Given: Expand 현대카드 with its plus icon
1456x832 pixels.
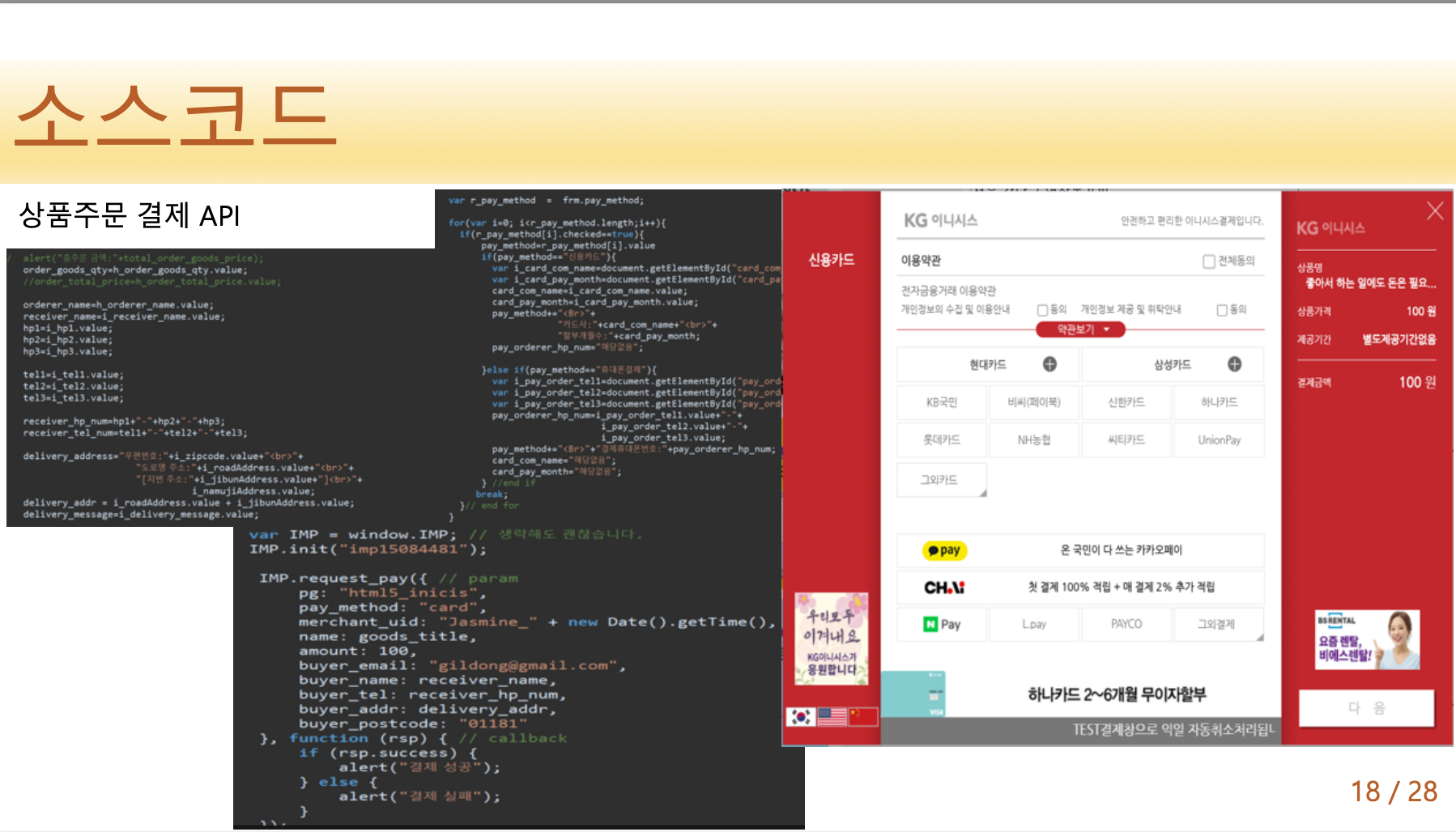Looking at the screenshot, I should click(1049, 364).
